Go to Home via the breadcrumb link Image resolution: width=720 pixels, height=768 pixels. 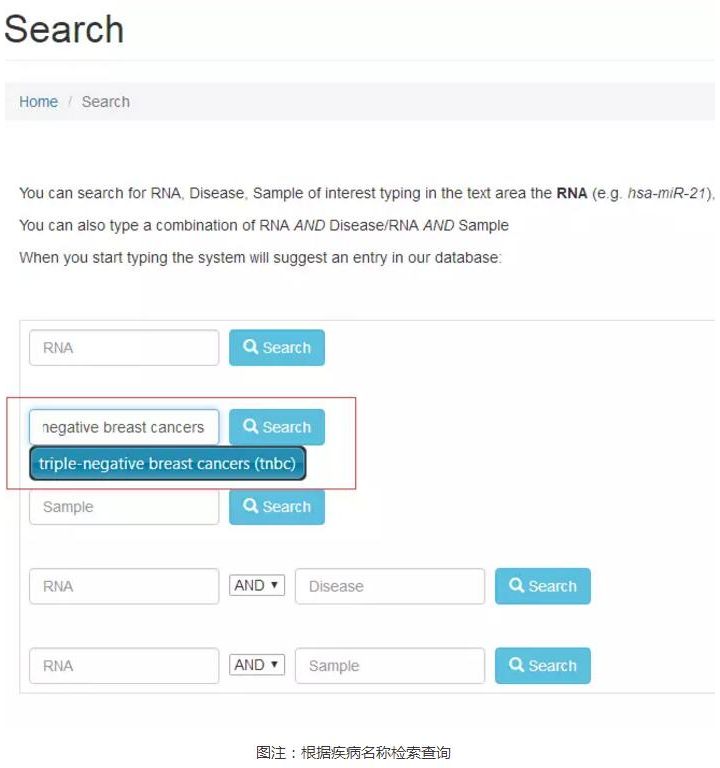tap(38, 102)
